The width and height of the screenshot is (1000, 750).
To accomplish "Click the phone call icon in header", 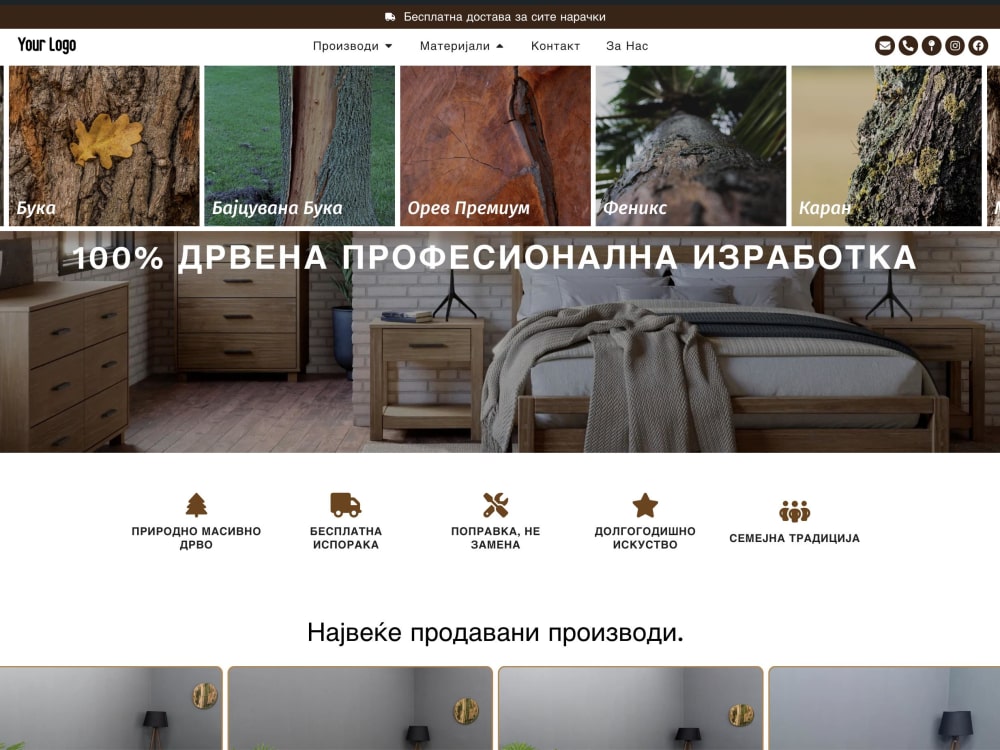I will point(908,46).
